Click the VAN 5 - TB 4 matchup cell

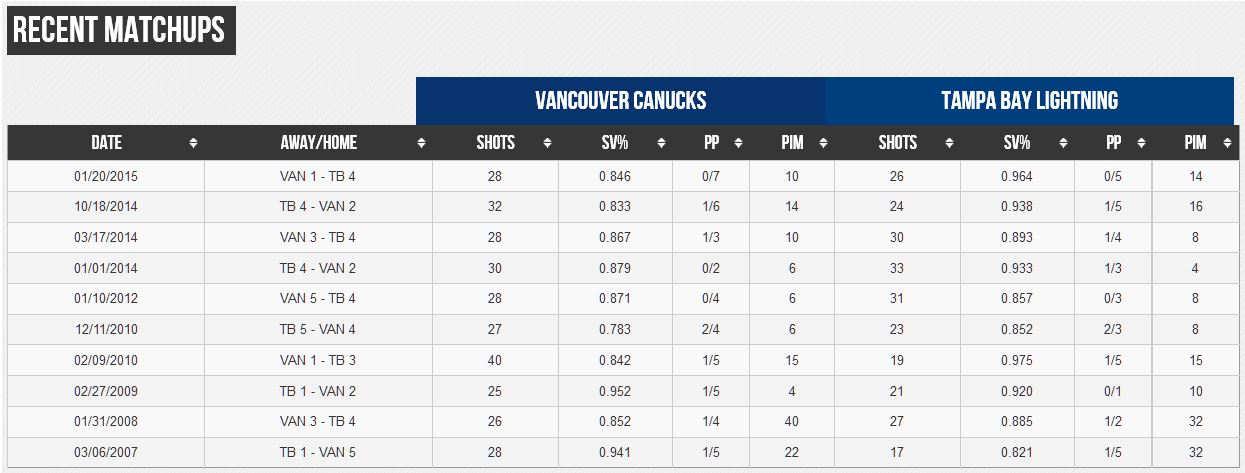318,300
